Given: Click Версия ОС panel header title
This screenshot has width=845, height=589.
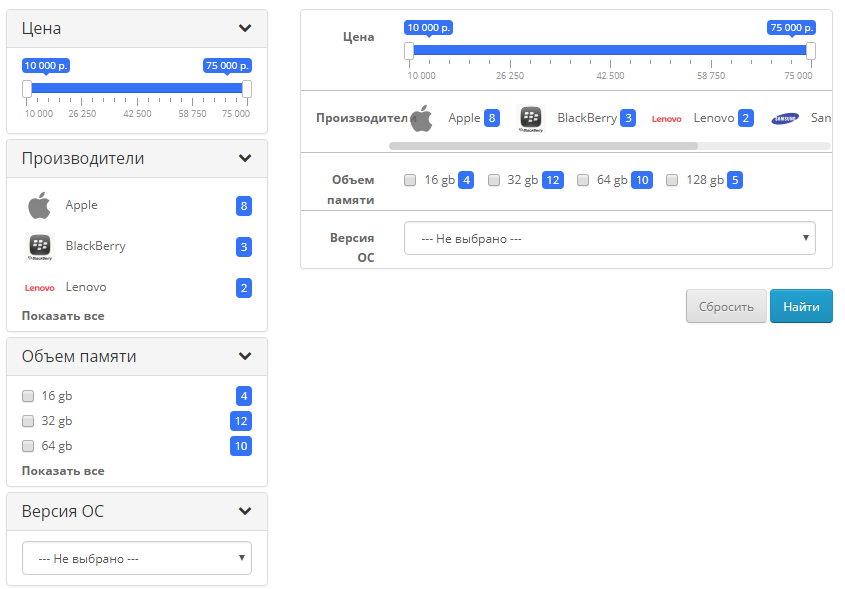Looking at the screenshot, I should [x=63, y=511].
